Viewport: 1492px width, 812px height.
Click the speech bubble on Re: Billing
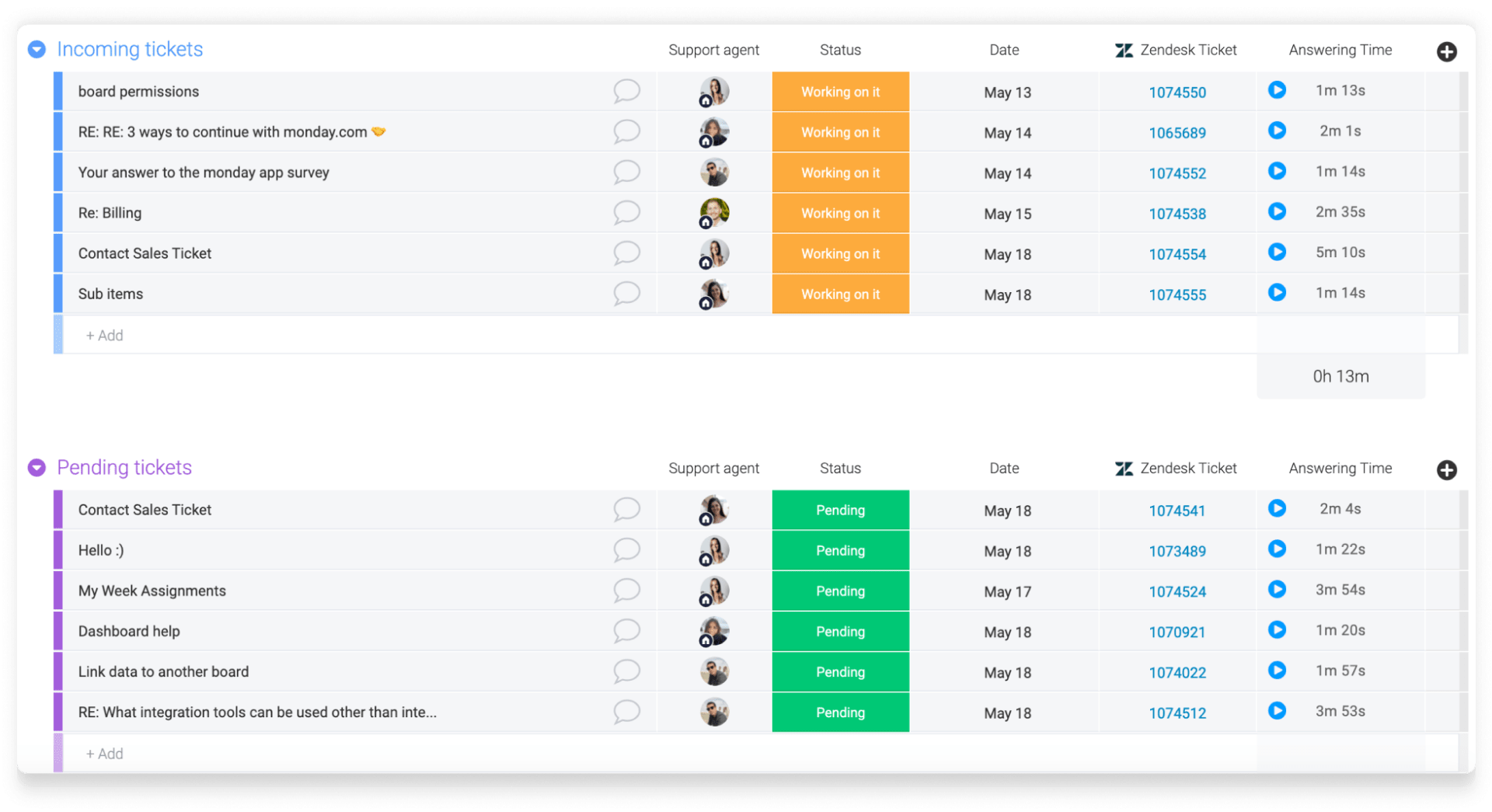click(626, 212)
